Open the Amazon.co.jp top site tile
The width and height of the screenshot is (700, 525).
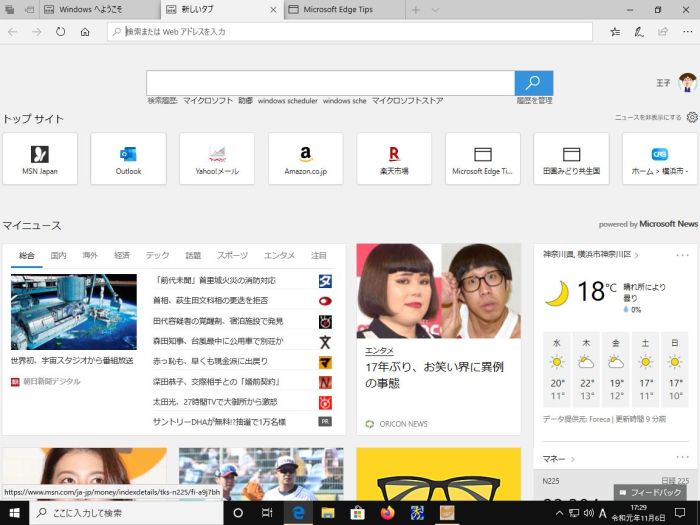[x=305, y=158]
